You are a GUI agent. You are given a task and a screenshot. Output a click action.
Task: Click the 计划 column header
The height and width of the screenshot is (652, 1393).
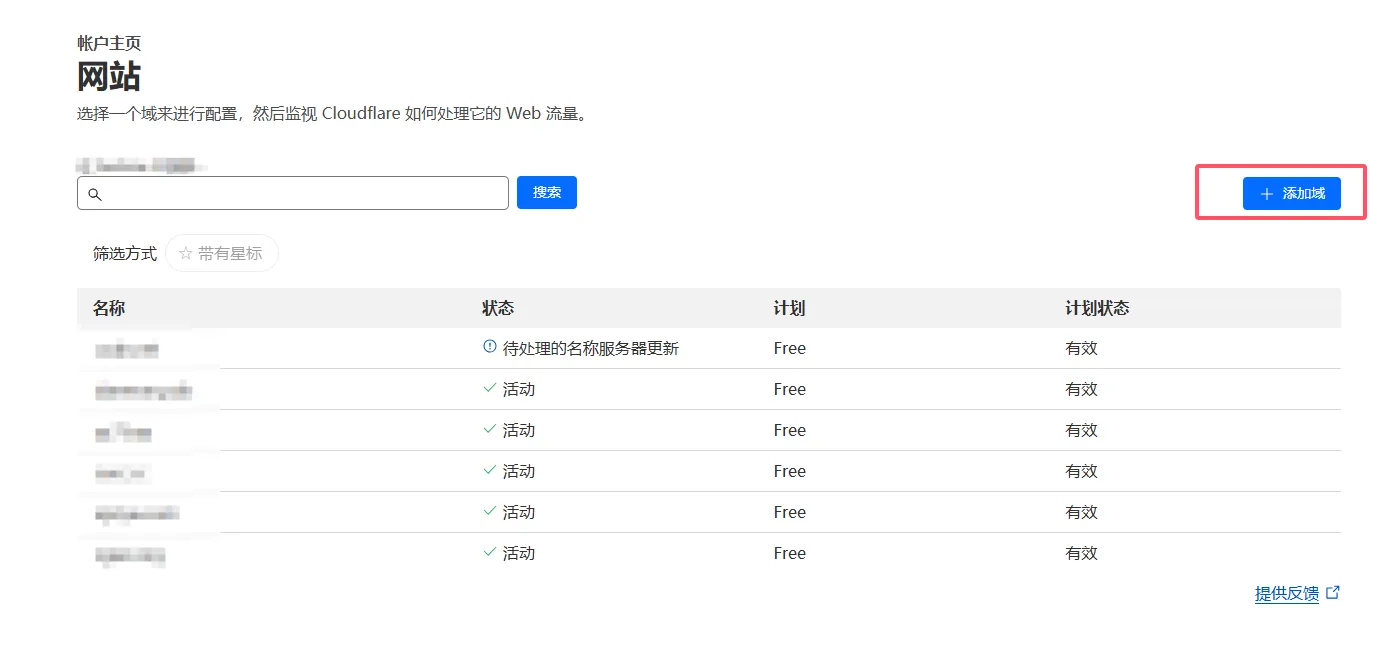789,308
